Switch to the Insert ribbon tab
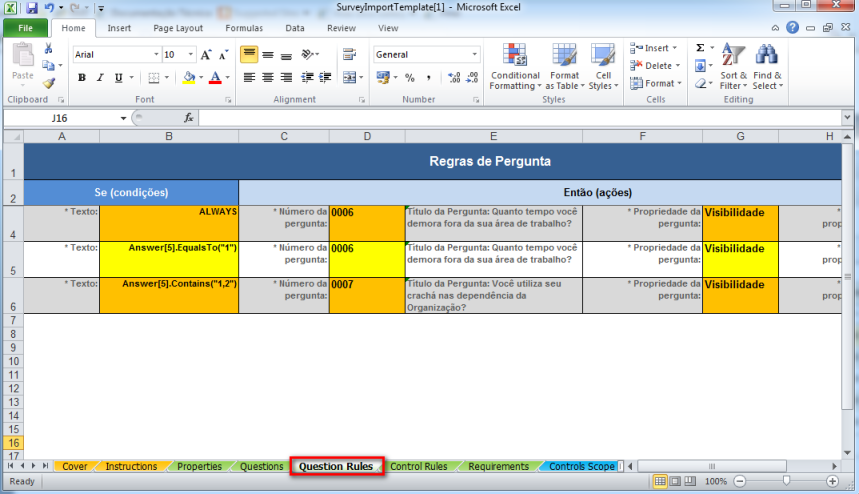 tap(119, 28)
